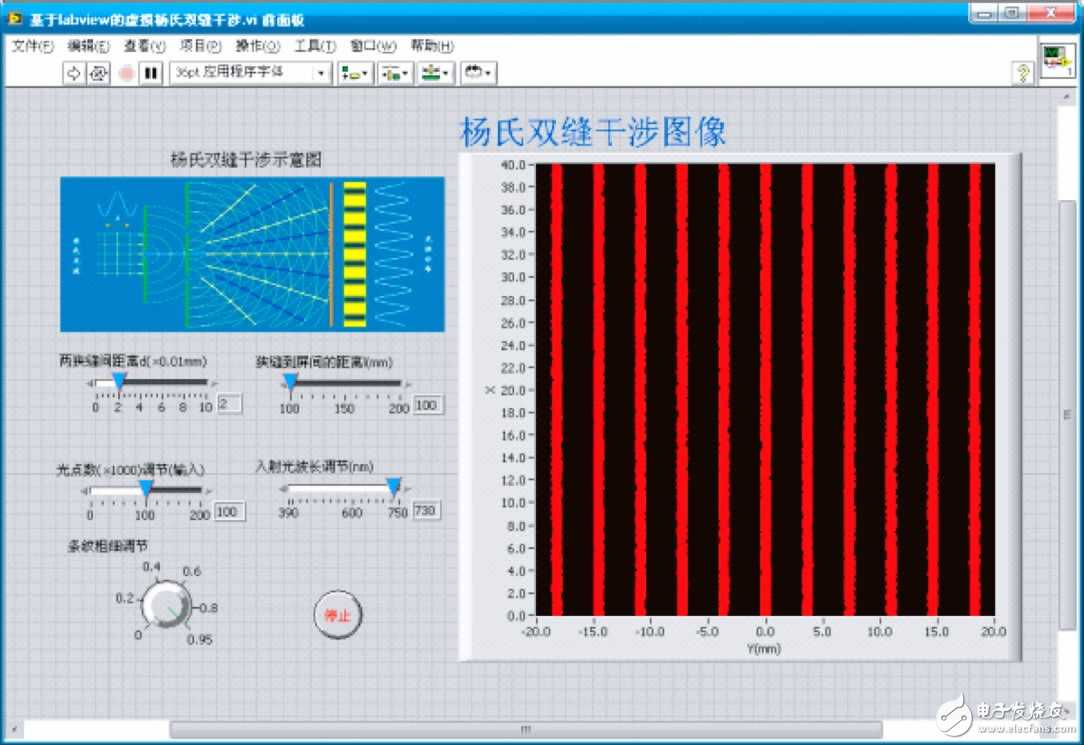Show the context help question mark
The width and height of the screenshot is (1084, 745).
pos(1022,72)
